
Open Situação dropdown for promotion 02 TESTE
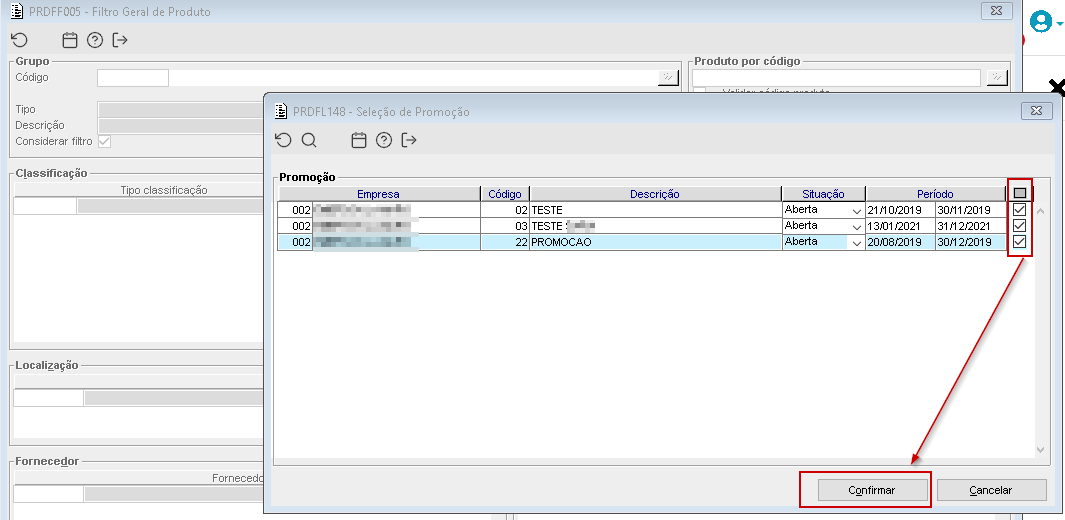tap(856, 210)
